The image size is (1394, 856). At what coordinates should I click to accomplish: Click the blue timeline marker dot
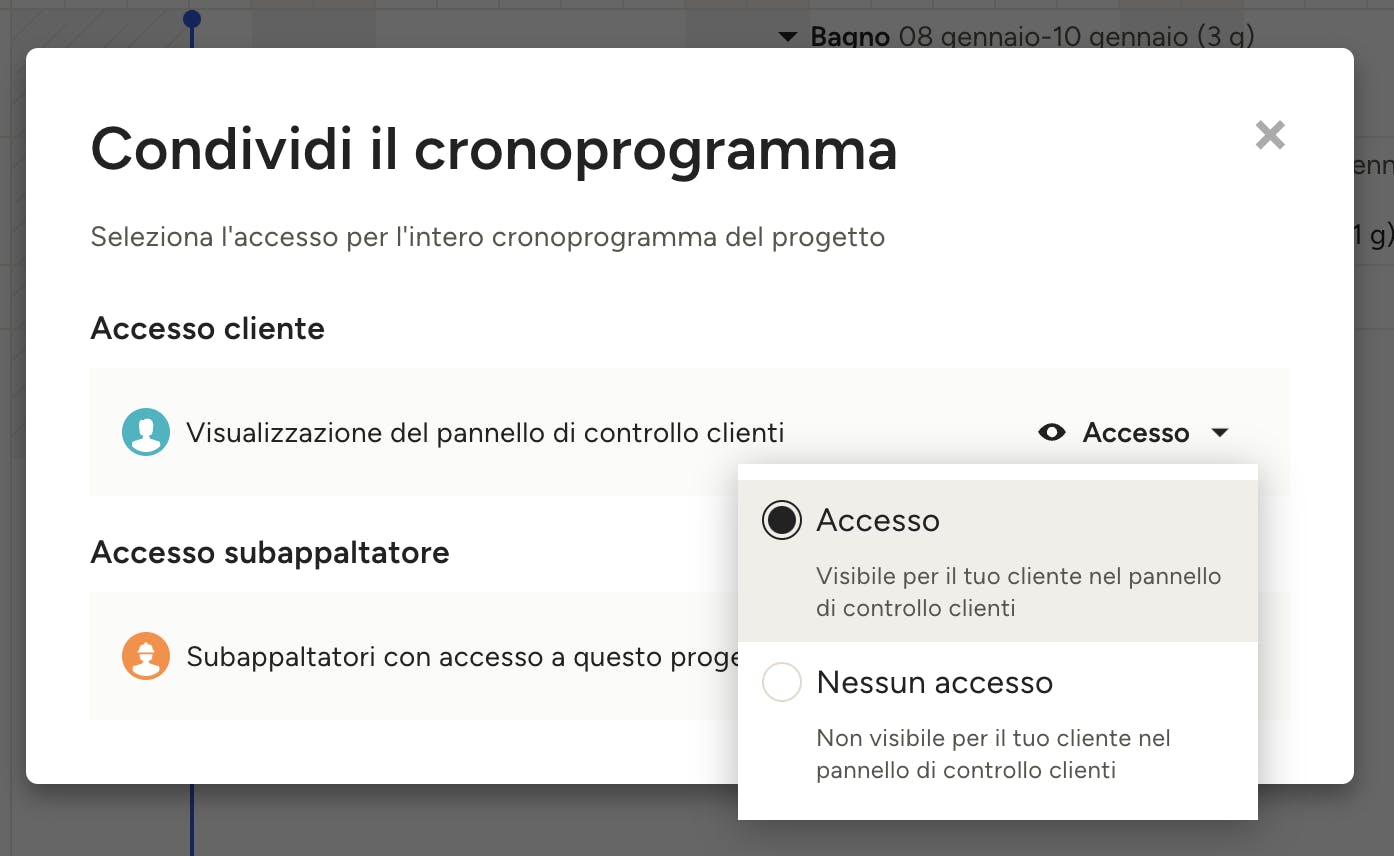pyautogui.click(x=192, y=19)
